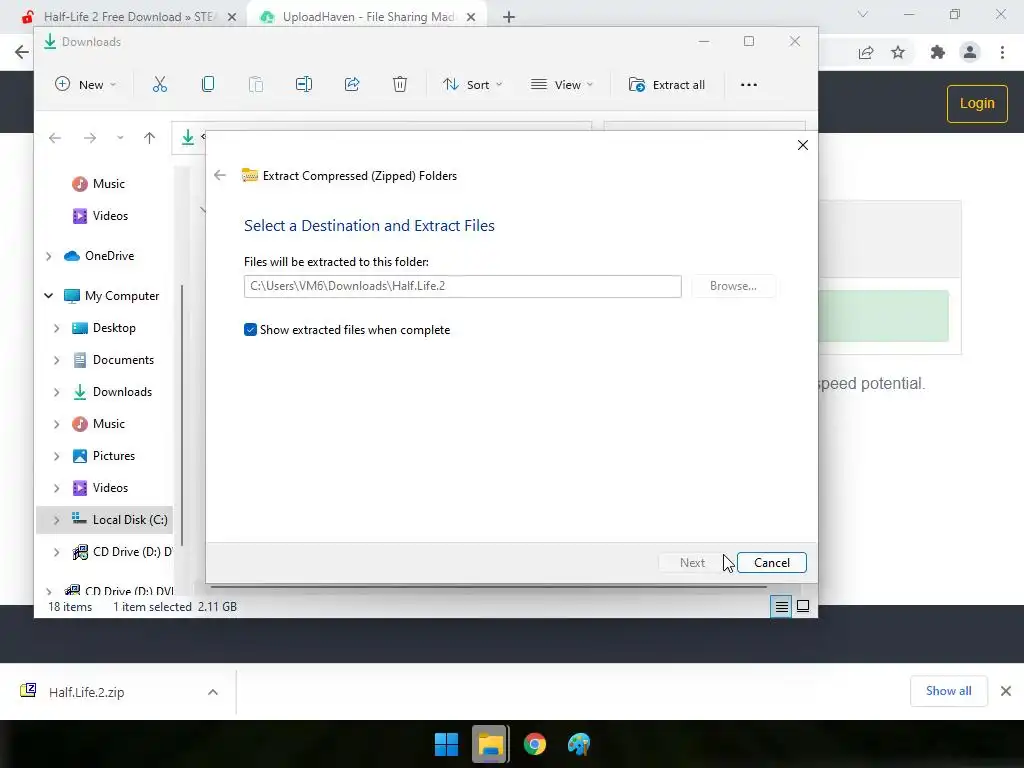Open Half.Life.2.zip from downloads bar
This screenshot has width=1024, height=768.
point(85,692)
